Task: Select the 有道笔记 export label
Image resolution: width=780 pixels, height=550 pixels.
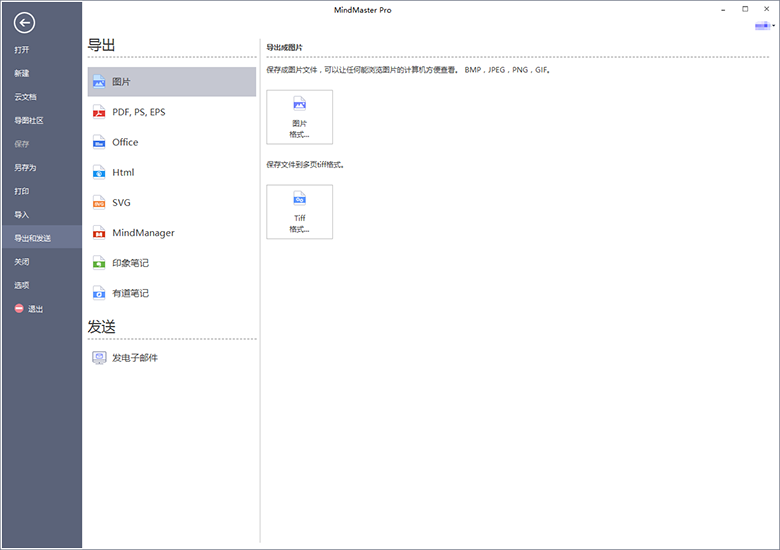Action: click(x=130, y=293)
